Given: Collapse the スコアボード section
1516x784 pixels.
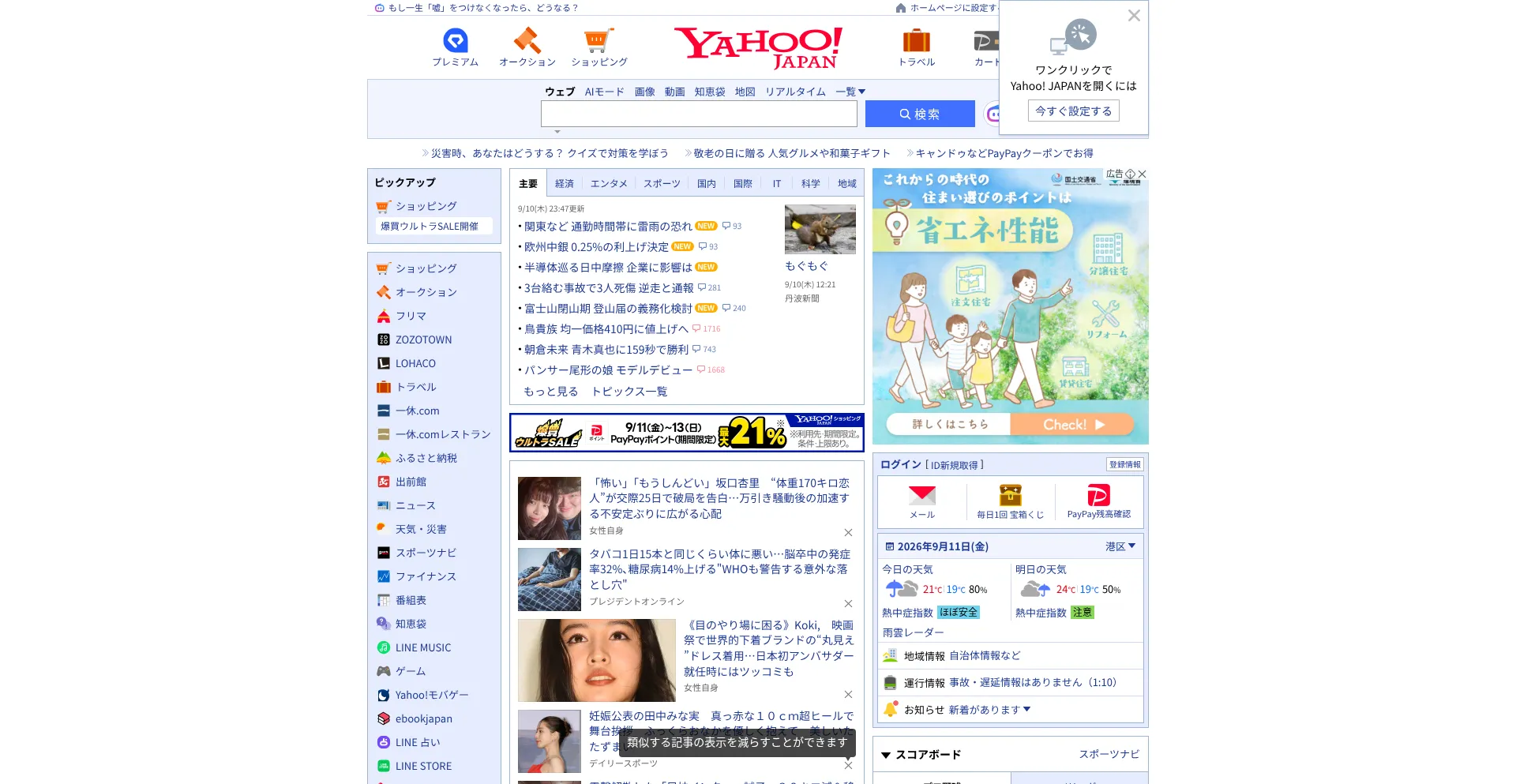Looking at the screenshot, I should (x=886, y=756).
